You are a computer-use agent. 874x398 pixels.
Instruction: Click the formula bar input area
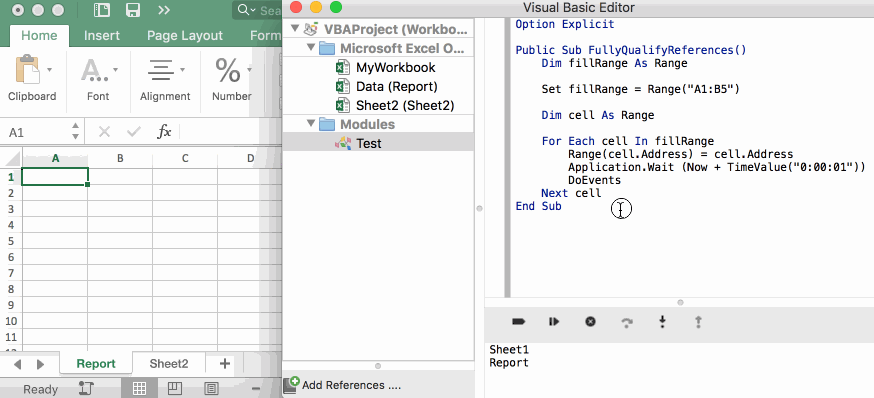(x=231, y=132)
